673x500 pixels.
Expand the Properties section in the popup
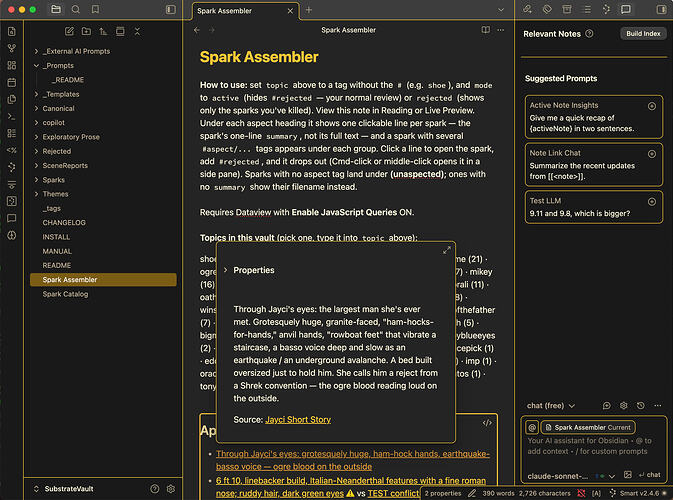click(225, 270)
